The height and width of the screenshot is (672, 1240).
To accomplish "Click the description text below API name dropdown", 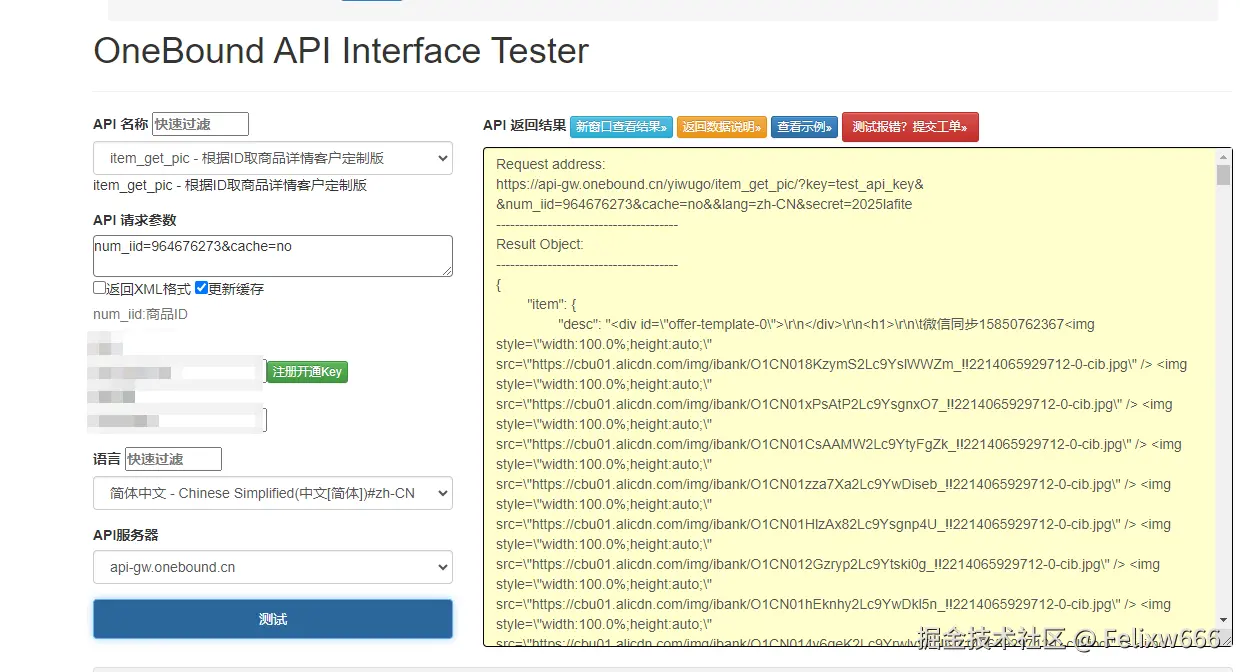I will coord(230,185).
